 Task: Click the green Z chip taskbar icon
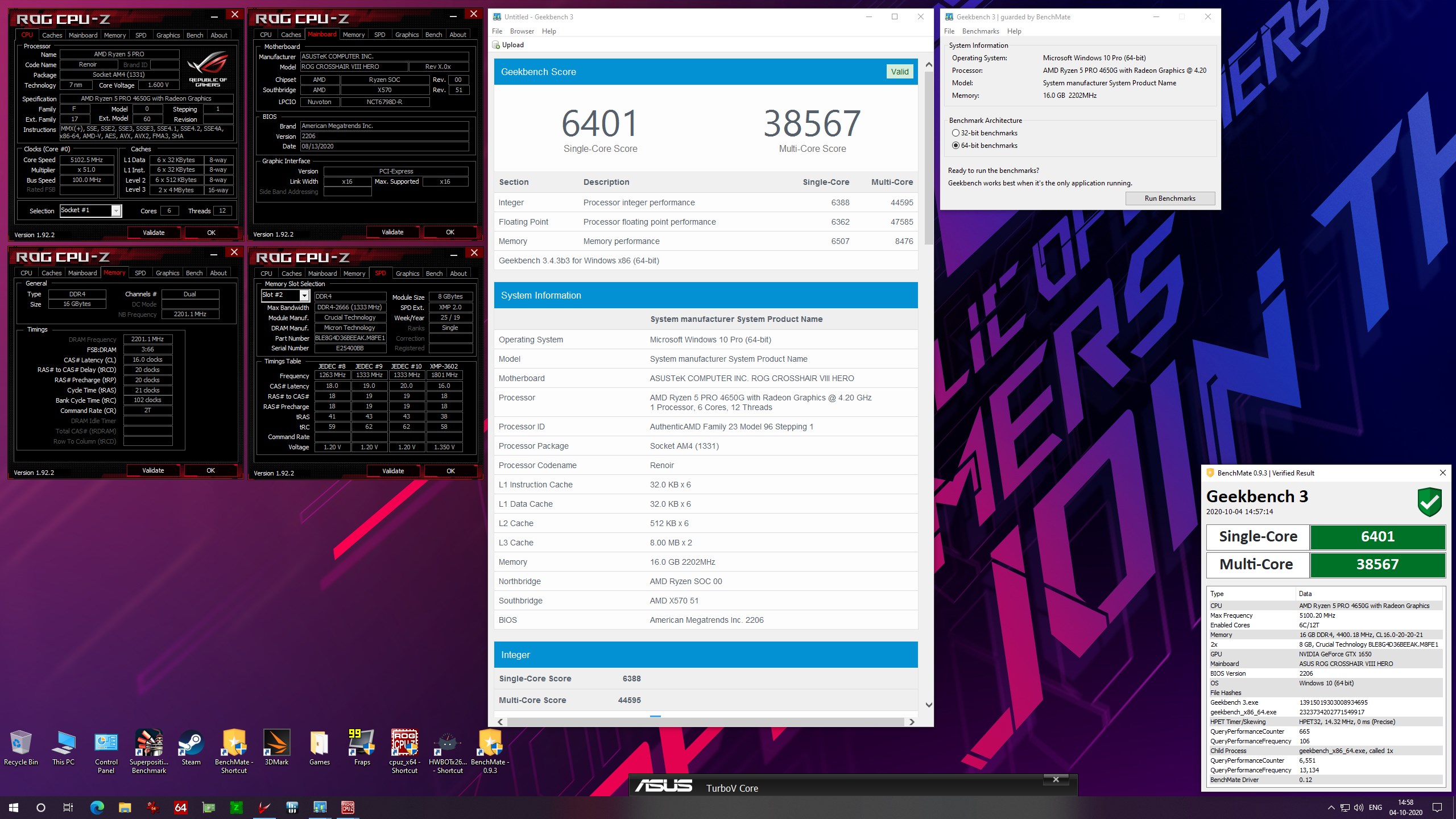pyautogui.click(x=236, y=807)
